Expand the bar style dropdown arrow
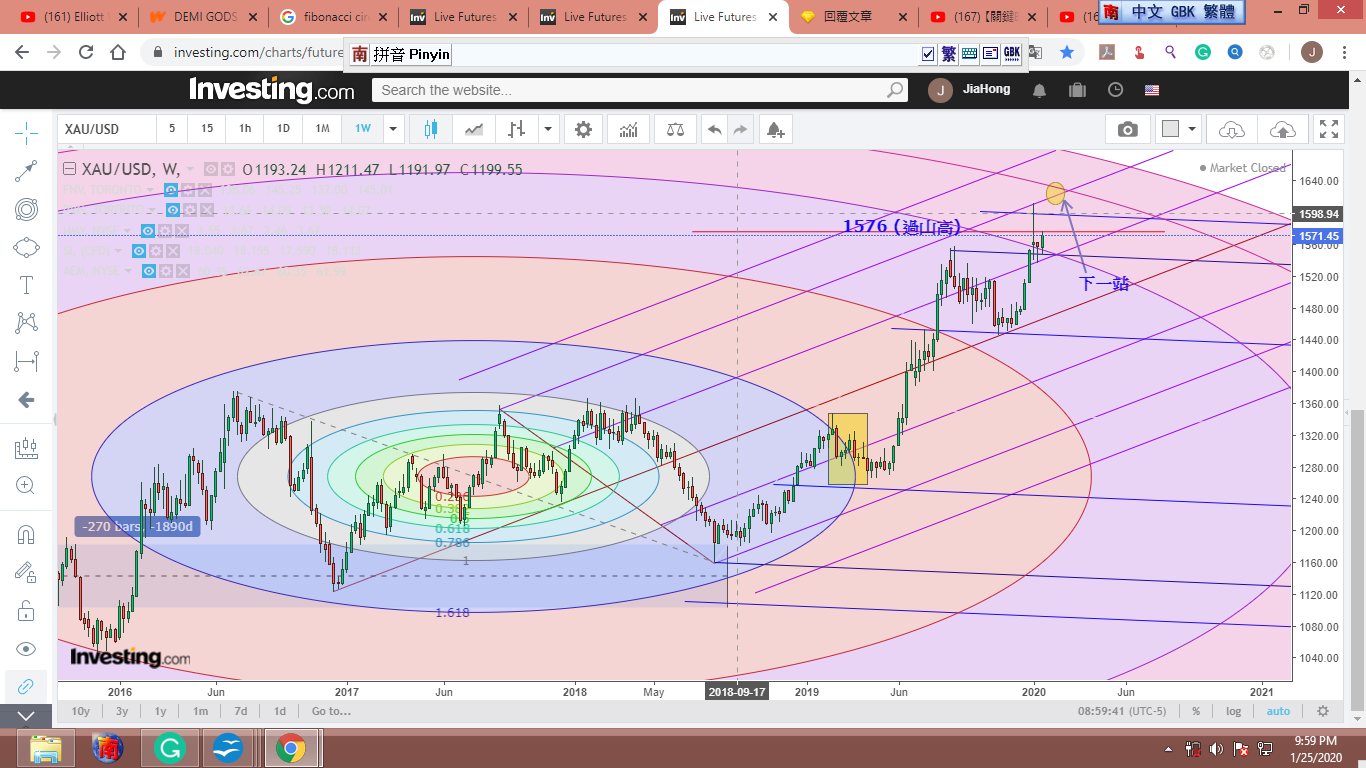1366x768 pixels. click(x=548, y=129)
